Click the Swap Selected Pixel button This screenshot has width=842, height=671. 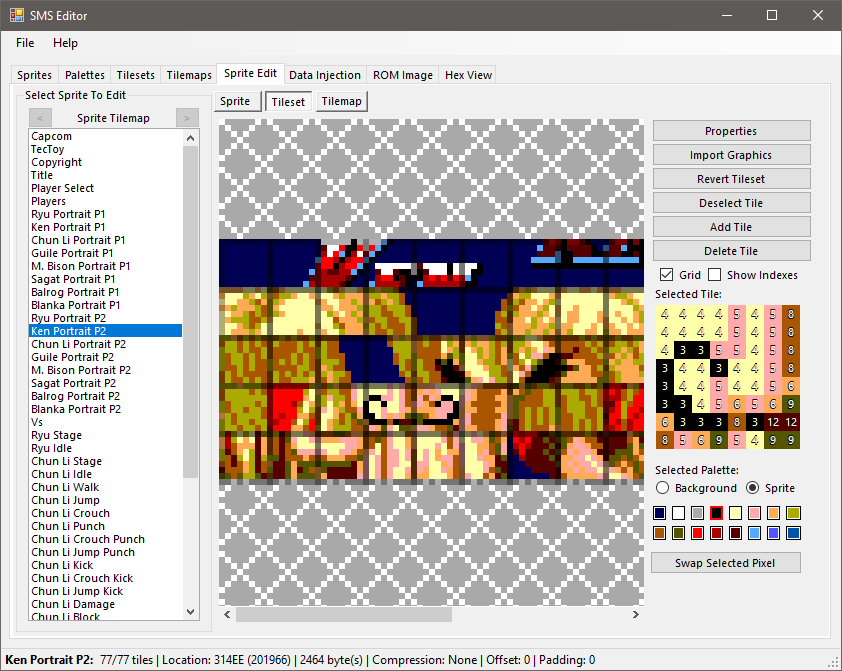[x=725, y=563]
